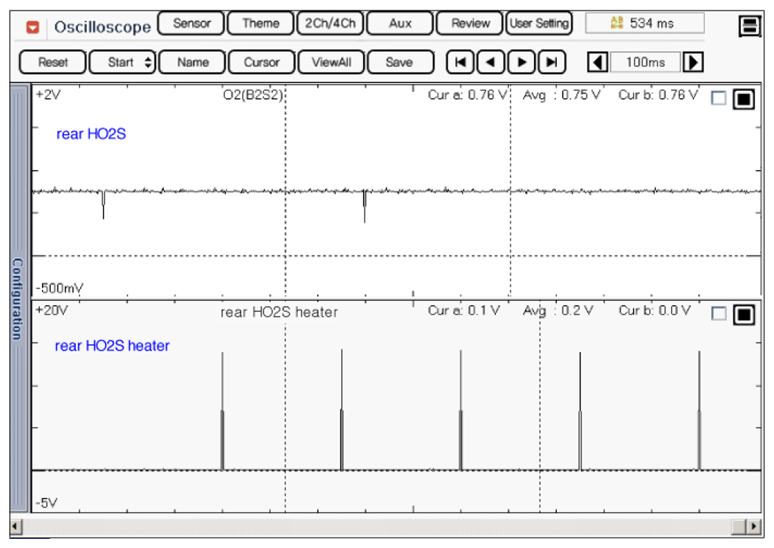Viewport: 774px width, 548px height.
Task: Decrease time base from 100ms
Action: point(597,62)
